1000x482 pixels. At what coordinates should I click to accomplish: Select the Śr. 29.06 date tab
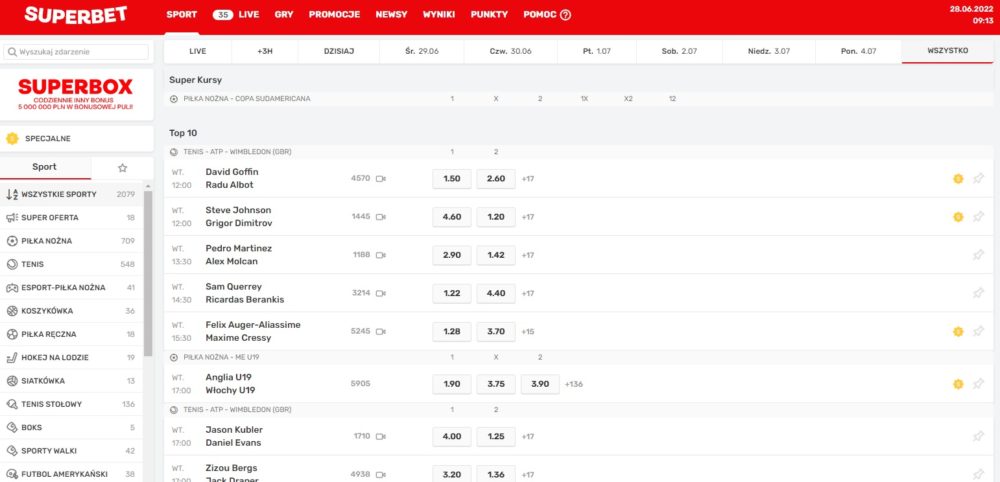[422, 51]
